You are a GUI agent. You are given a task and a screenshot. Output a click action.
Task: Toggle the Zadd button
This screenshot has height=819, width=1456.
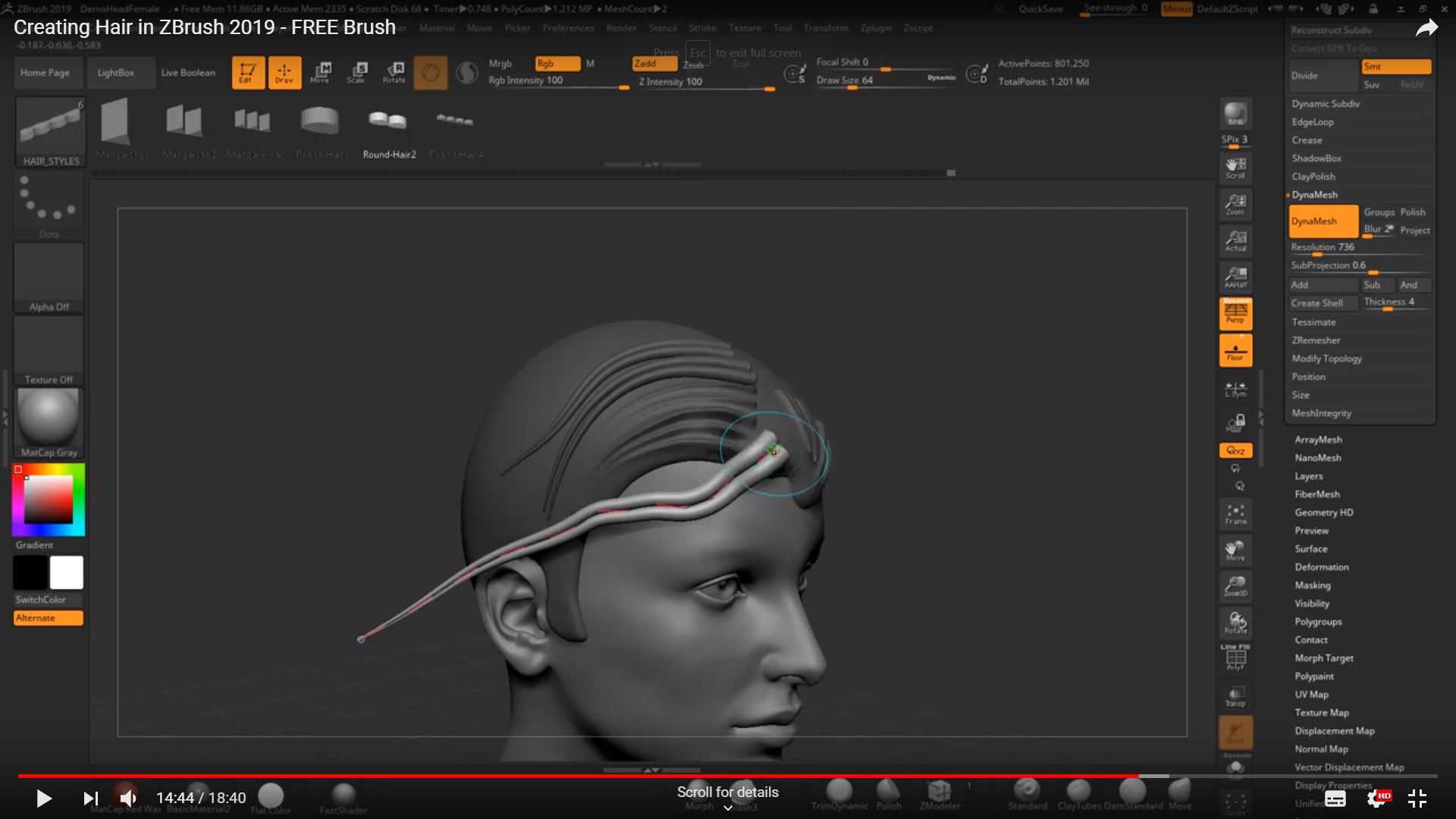[x=654, y=64]
